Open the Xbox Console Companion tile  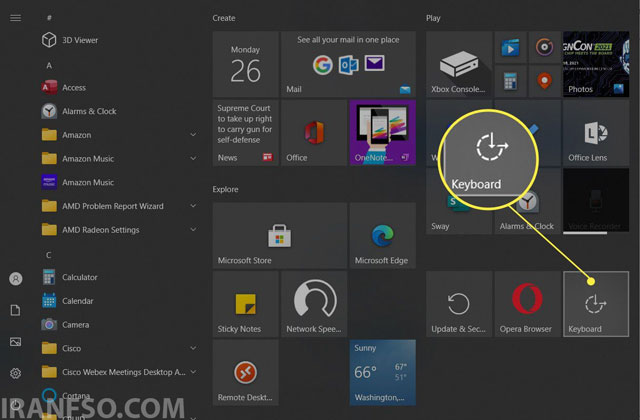(x=459, y=64)
